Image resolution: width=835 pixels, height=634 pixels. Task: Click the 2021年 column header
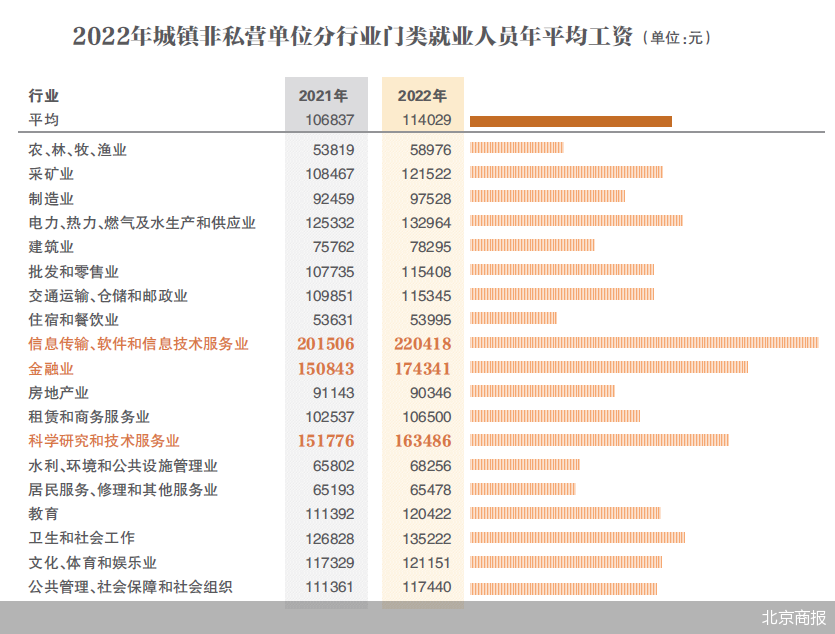click(x=323, y=96)
